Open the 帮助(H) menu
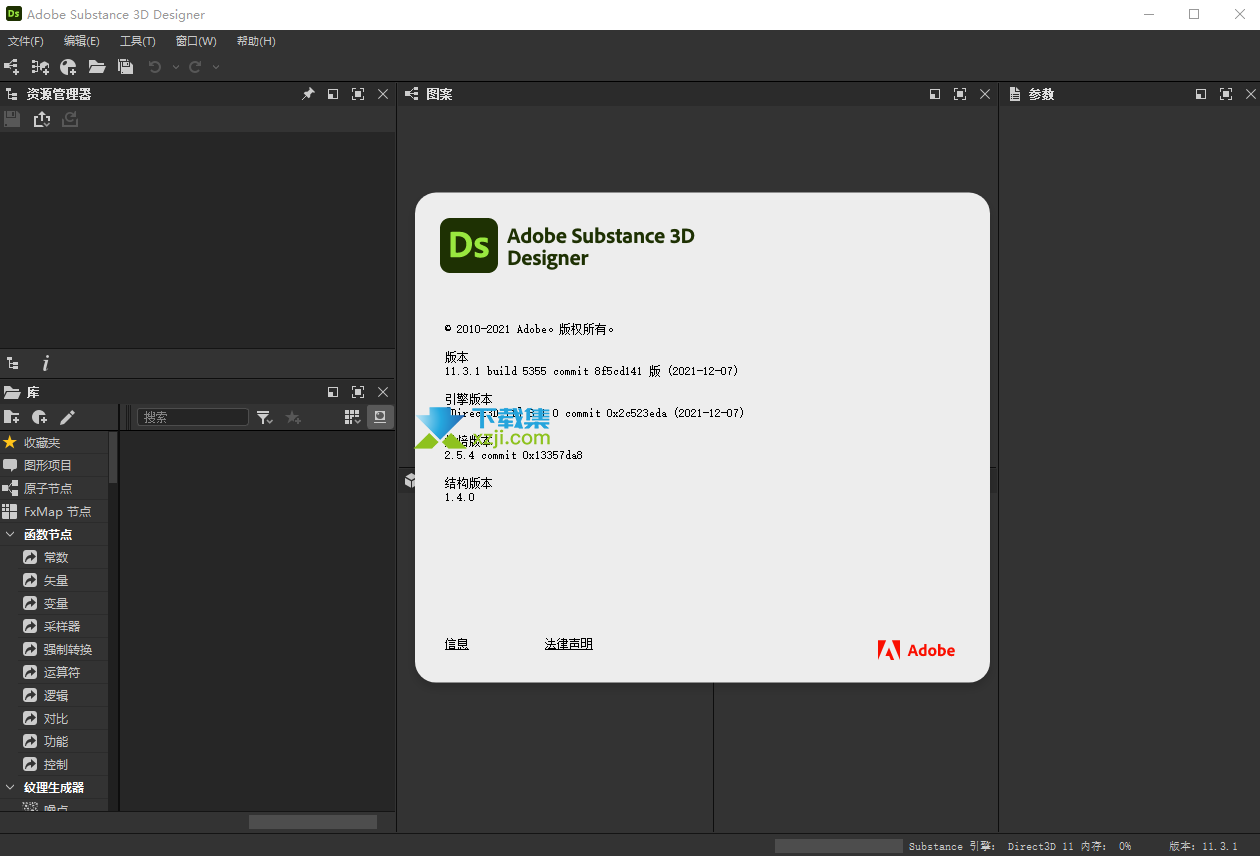Viewport: 1260px width, 856px height. [256, 41]
